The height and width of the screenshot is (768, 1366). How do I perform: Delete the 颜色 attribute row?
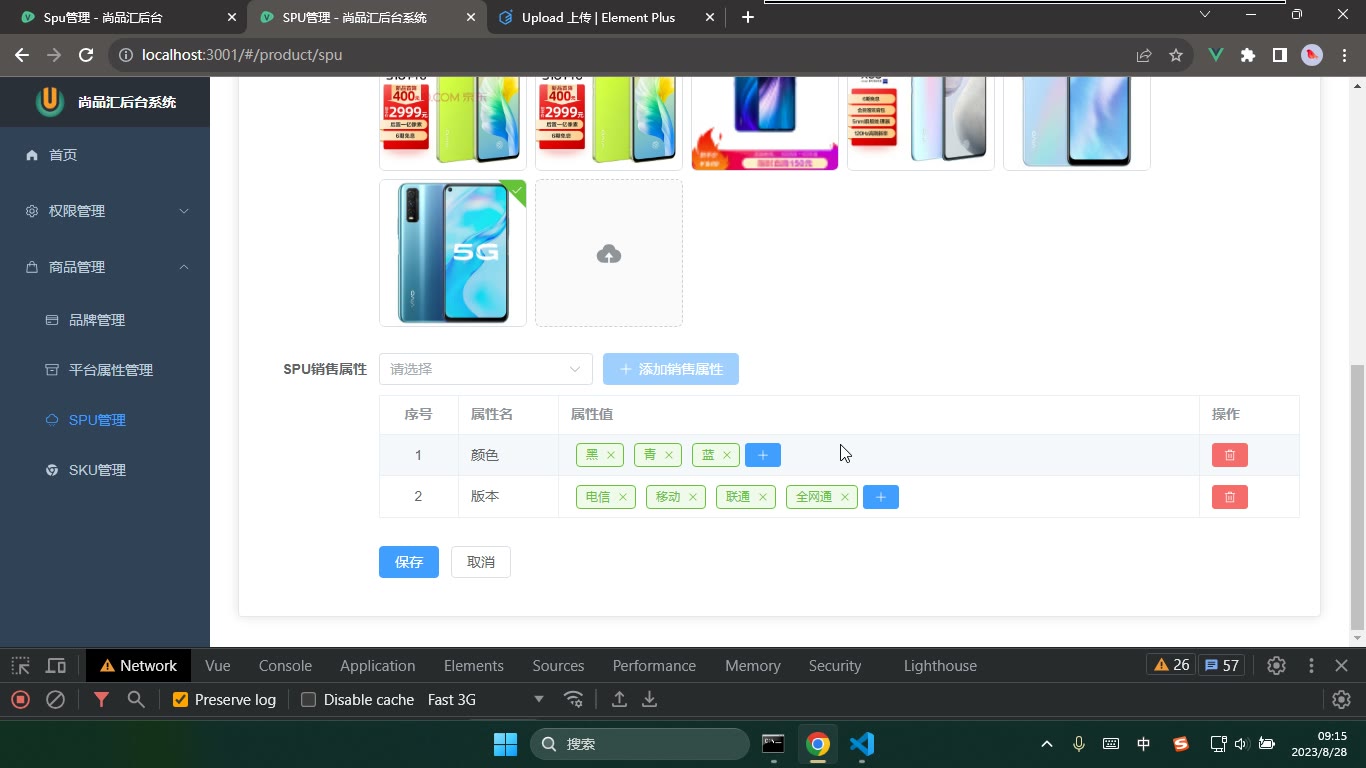[x=1229, y=455]
